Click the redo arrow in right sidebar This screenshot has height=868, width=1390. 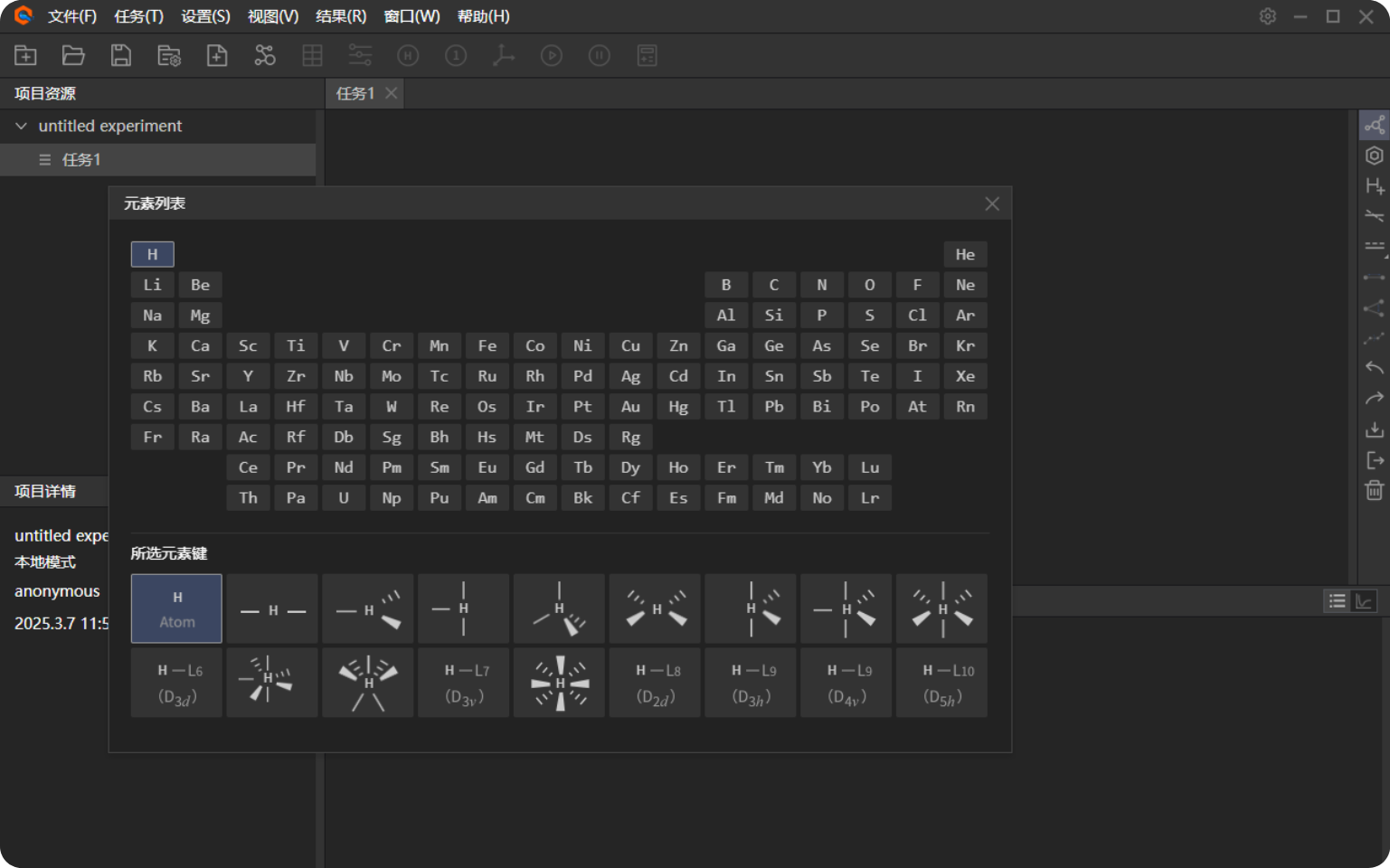[x=1374, y=399]
